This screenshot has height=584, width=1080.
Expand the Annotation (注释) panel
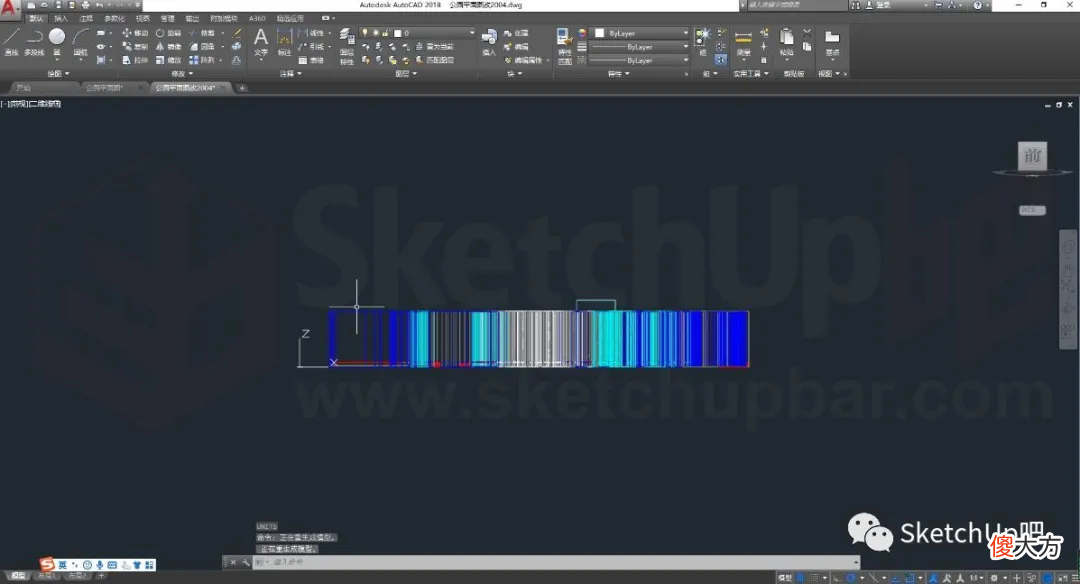(x=291, y=74)
